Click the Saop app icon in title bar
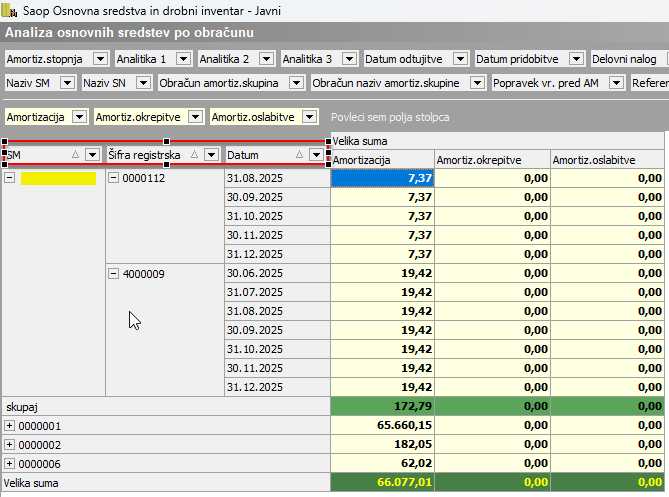Image resolution: width=669 pixels, height=497 pixels. 10,10
